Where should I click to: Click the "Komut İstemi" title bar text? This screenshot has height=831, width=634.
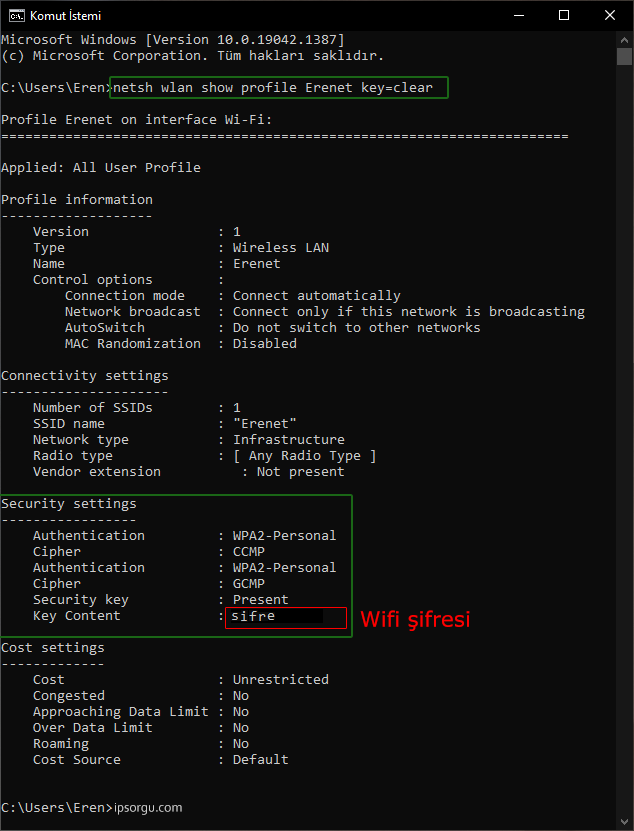(x=66, y=16)
